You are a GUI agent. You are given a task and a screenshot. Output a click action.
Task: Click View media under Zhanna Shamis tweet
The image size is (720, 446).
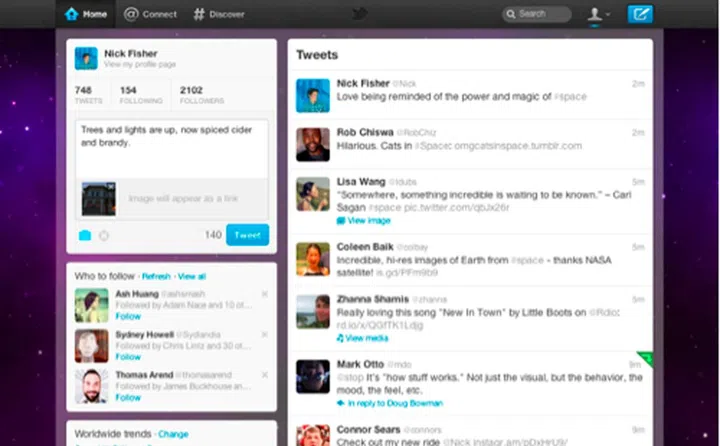pos(362,338)
